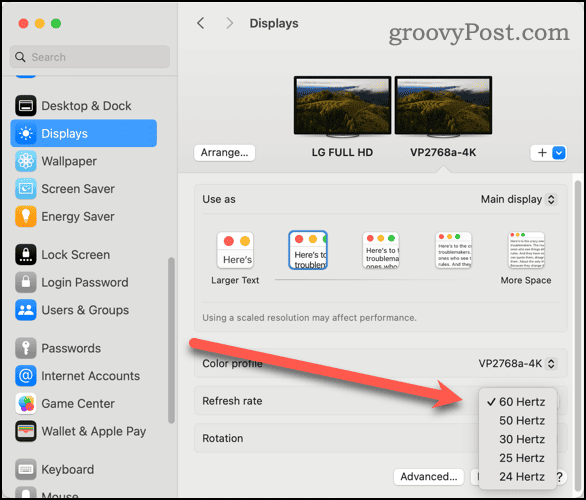The height and width of the screenshot is (500, 586).
Task: Open Users & Groups icon
Action: point(26,310)
